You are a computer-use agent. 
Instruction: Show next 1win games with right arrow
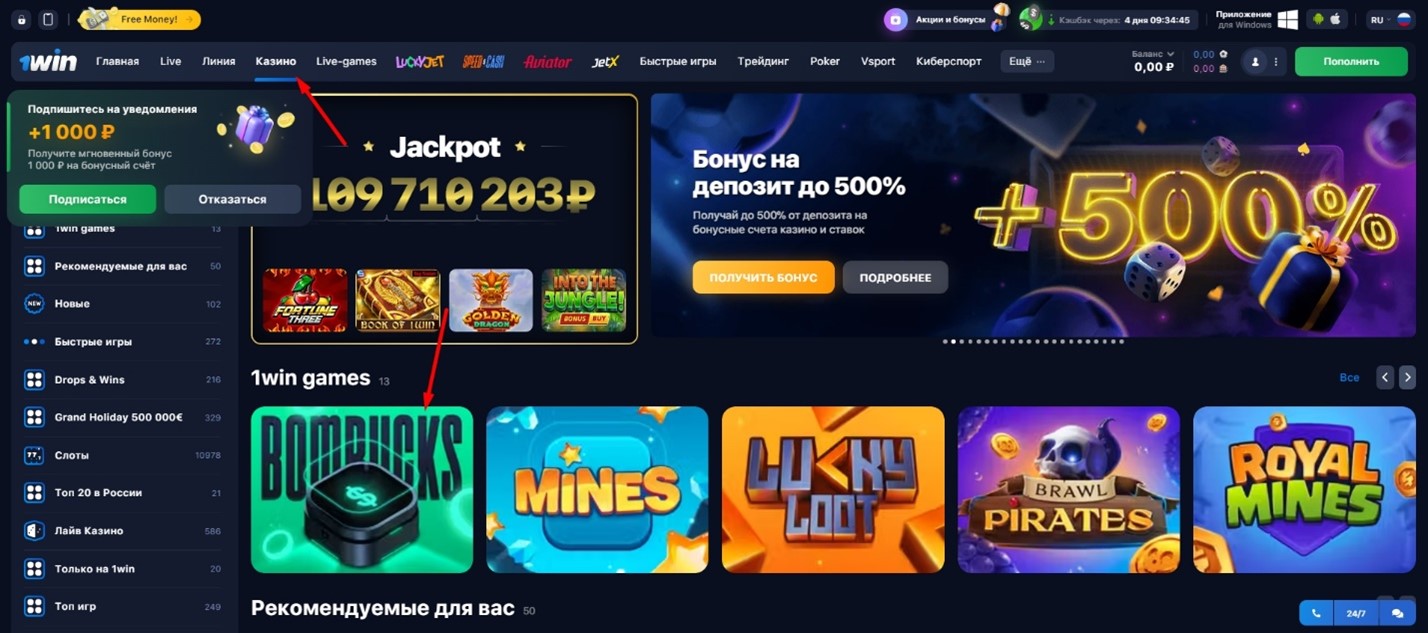[x=1407, y=377]
